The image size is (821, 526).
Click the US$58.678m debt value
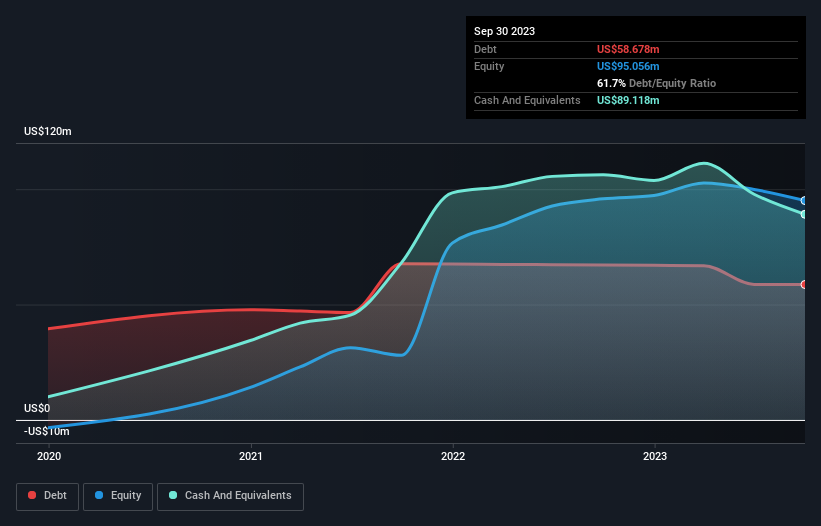click(x=628, y=49)
